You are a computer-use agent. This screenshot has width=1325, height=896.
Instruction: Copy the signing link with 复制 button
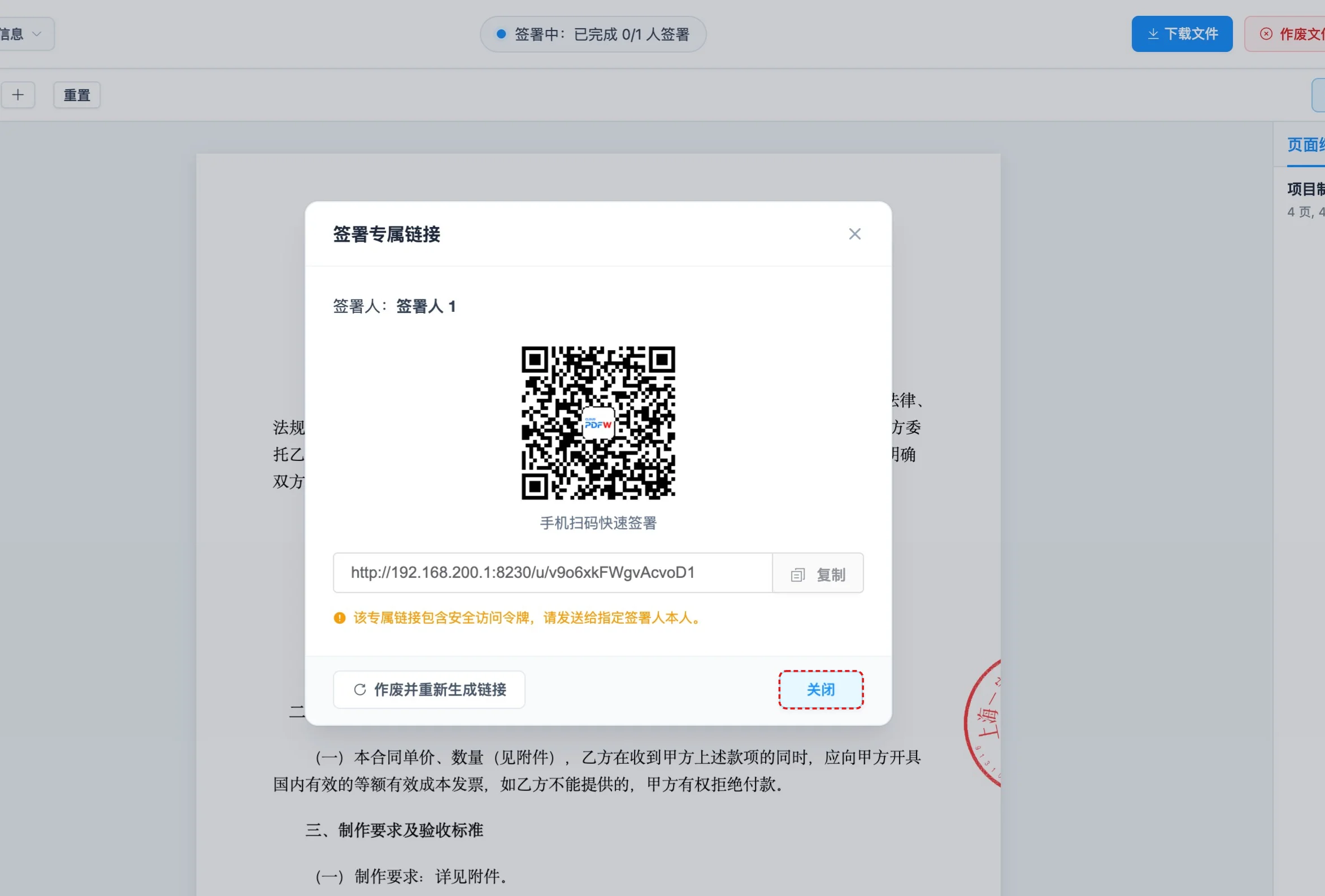pyautogui.click(x=818, y=573)
